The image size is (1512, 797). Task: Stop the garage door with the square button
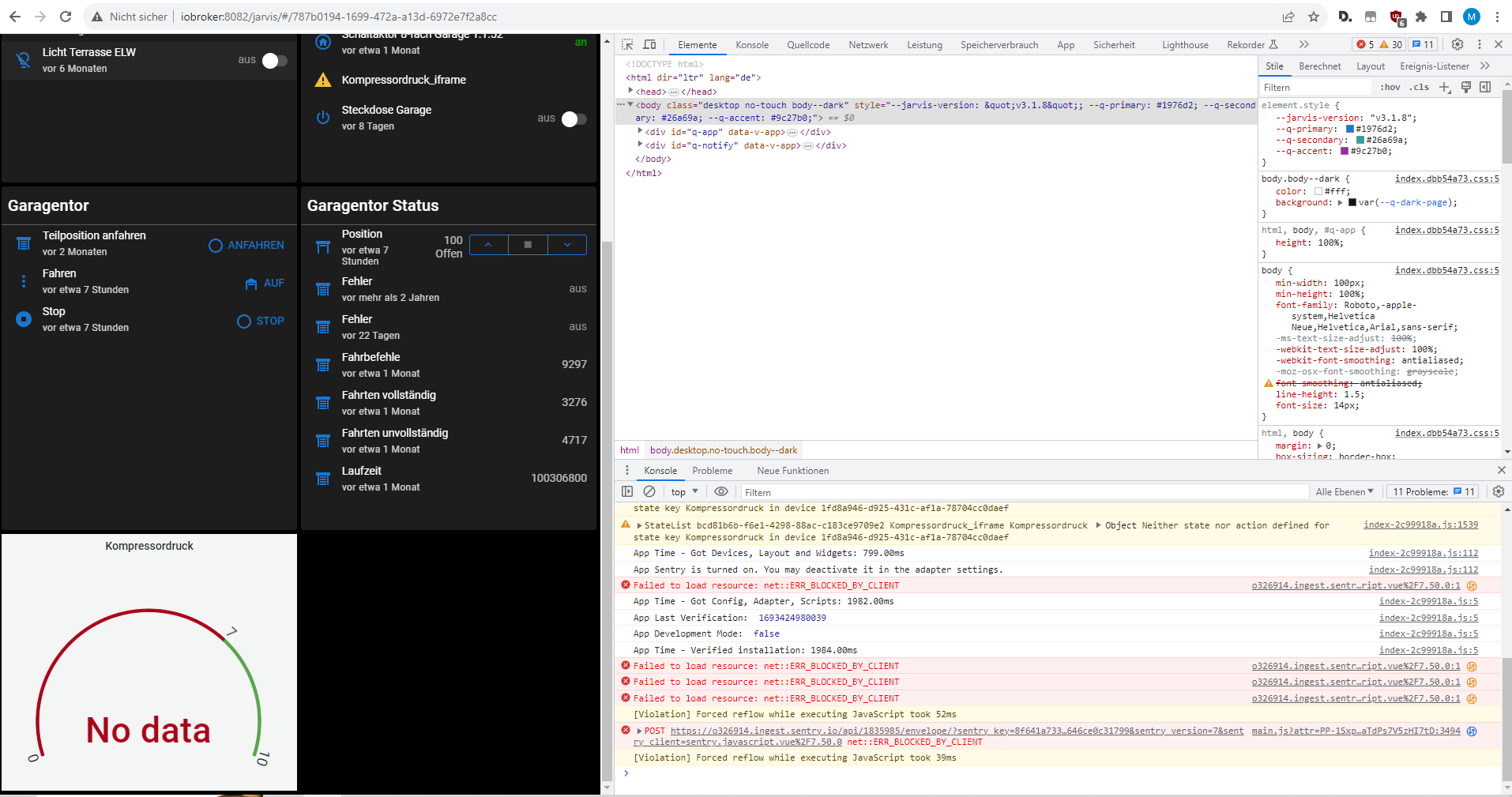pos(528,245)
